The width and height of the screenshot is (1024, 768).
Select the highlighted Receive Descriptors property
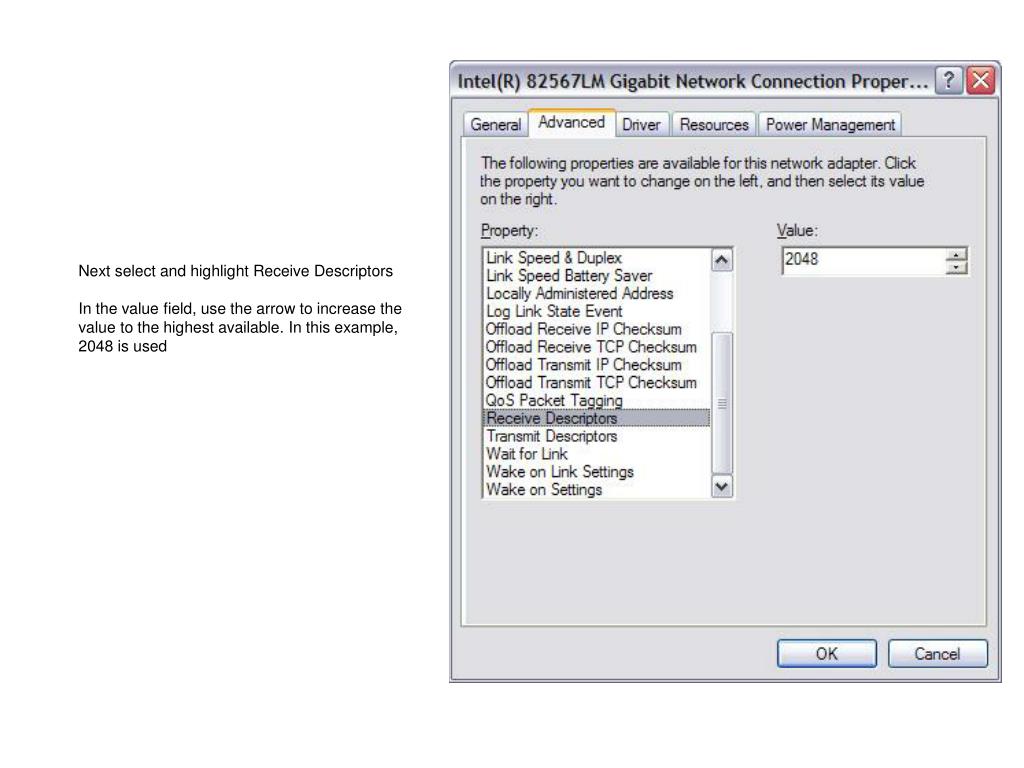pos(596,418)
